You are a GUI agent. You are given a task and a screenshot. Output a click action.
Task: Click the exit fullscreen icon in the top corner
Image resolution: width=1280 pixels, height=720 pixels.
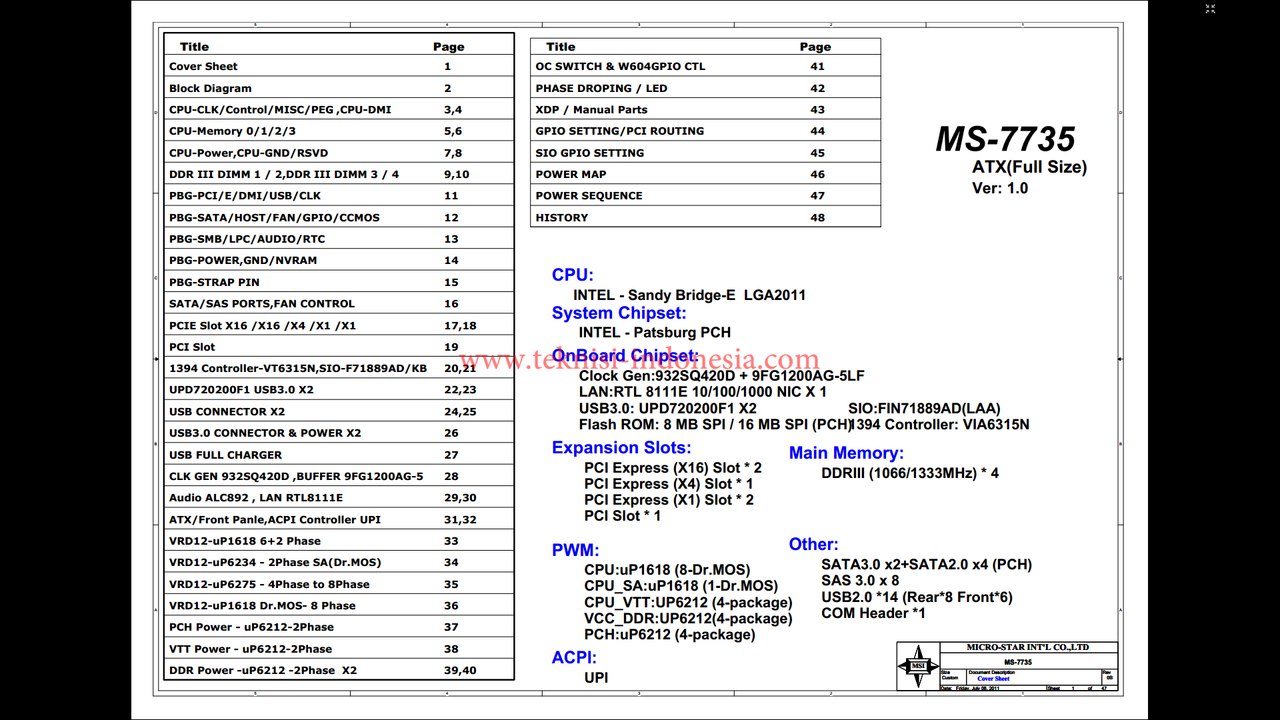pos(1210,8)
